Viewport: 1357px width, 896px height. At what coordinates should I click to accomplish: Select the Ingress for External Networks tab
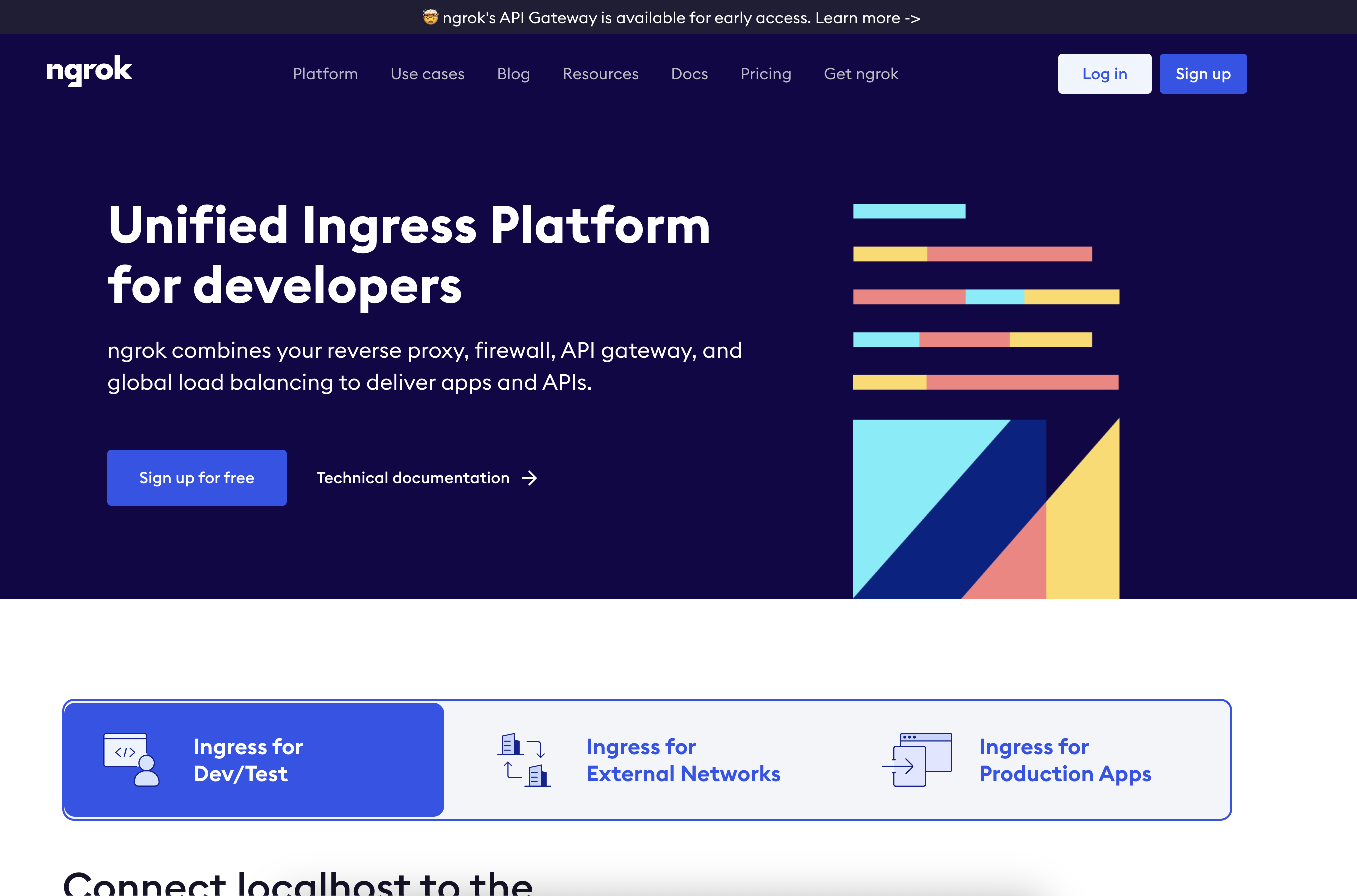683,760
